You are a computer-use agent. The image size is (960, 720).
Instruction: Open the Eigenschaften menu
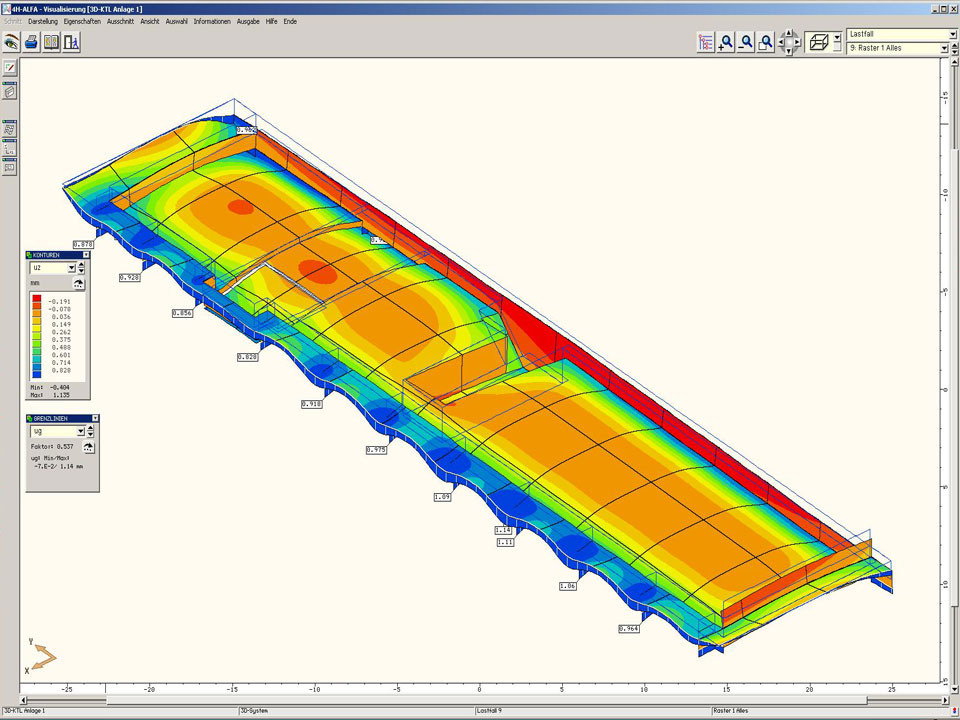click(x=82, y=21)
